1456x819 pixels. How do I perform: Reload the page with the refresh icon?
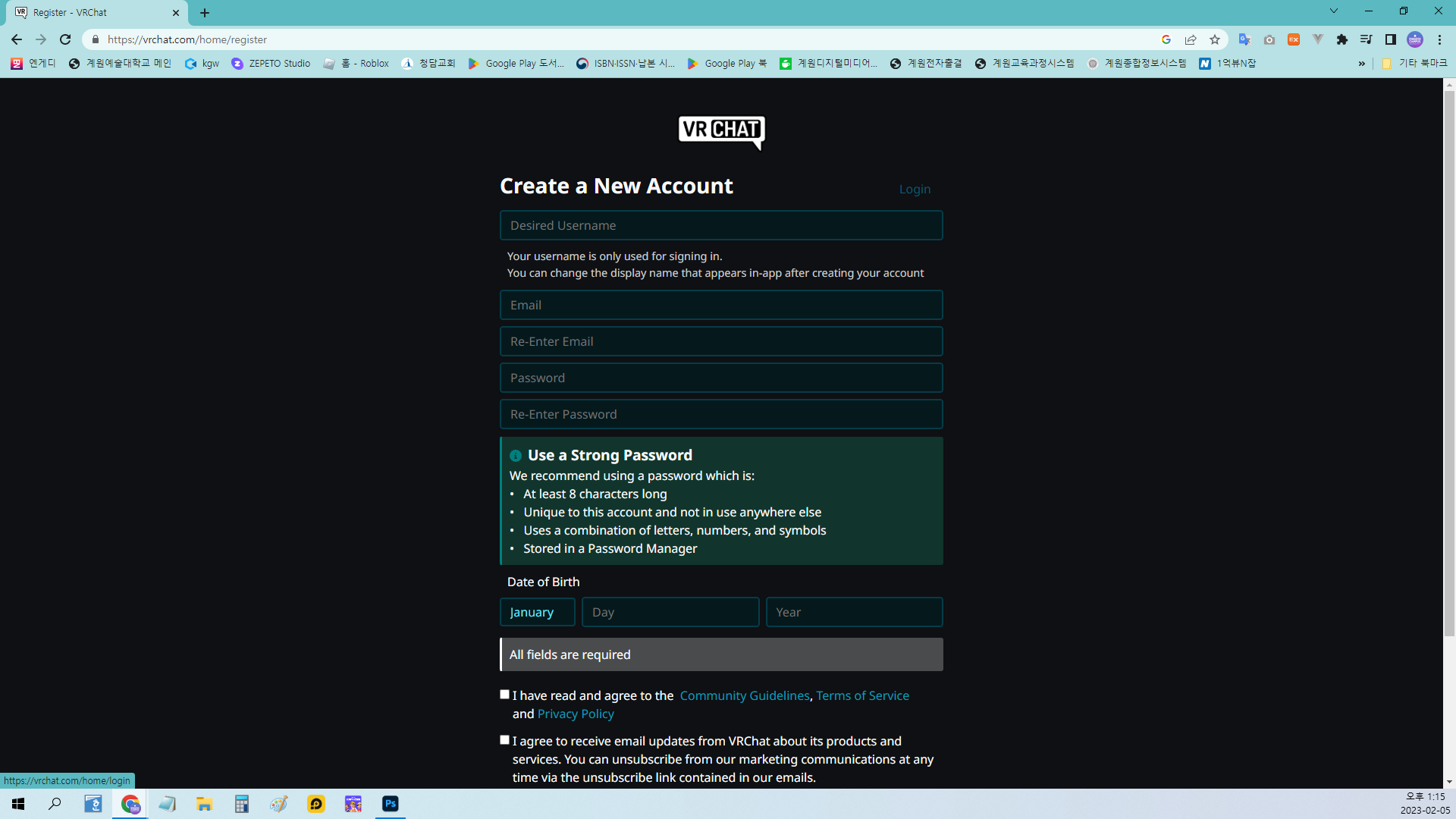(65, 39)
